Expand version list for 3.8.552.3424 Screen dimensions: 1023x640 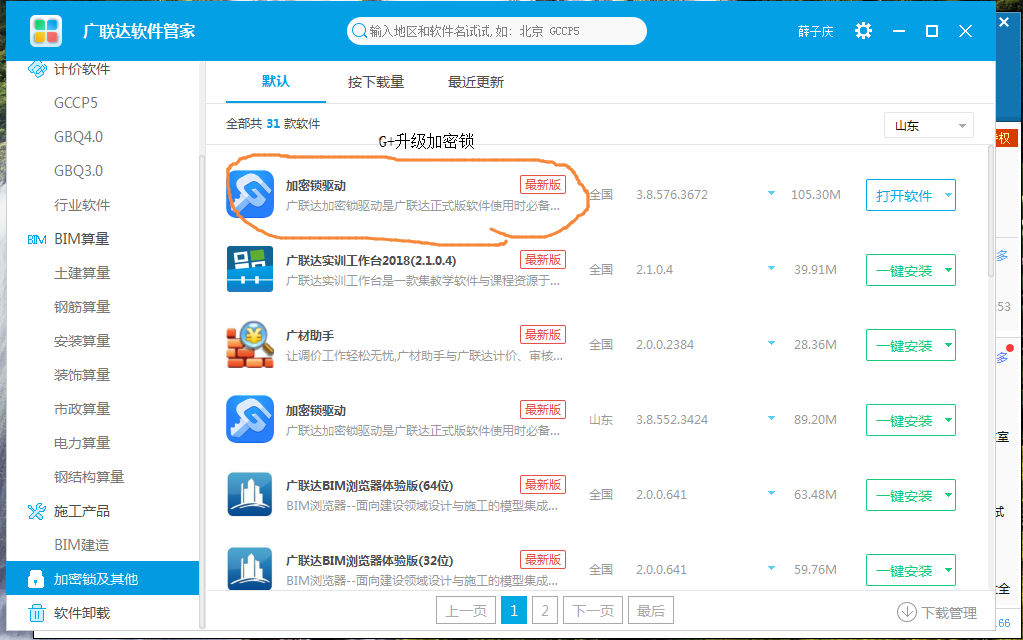click(x=771, y=418)
